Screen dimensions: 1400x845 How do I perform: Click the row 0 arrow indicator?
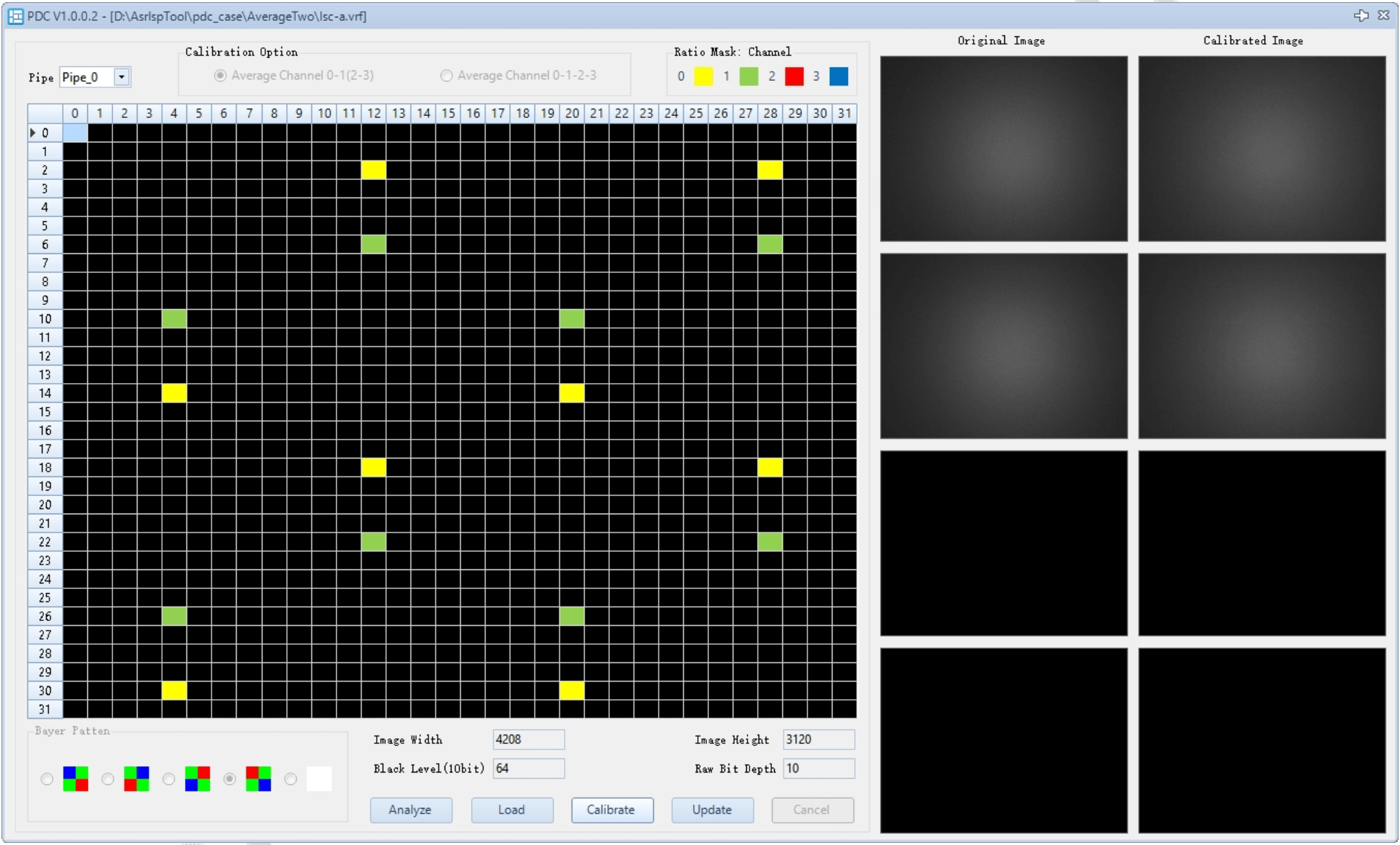click(32, 133)
